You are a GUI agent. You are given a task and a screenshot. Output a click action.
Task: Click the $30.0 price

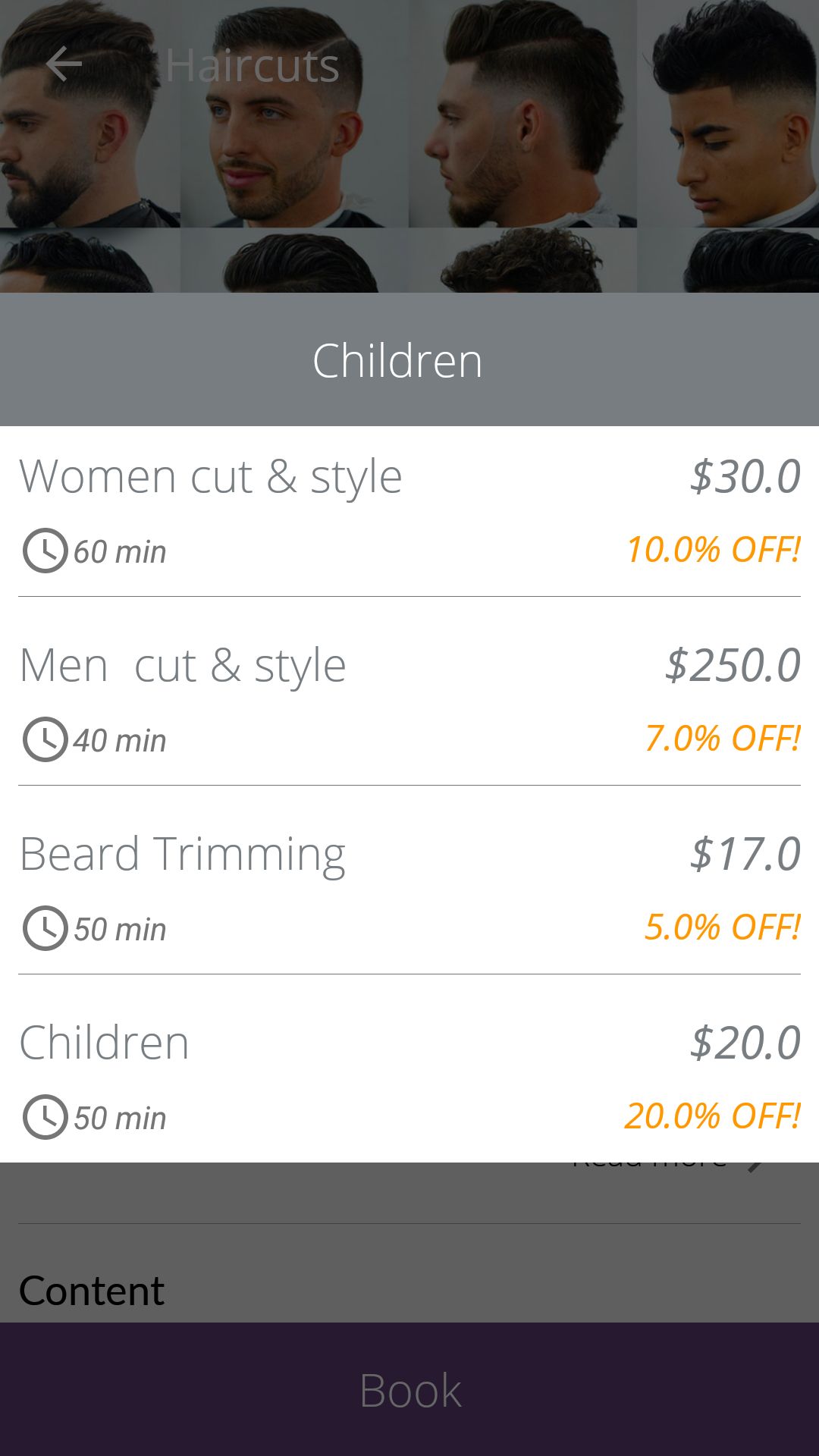[x=745, y=476]
